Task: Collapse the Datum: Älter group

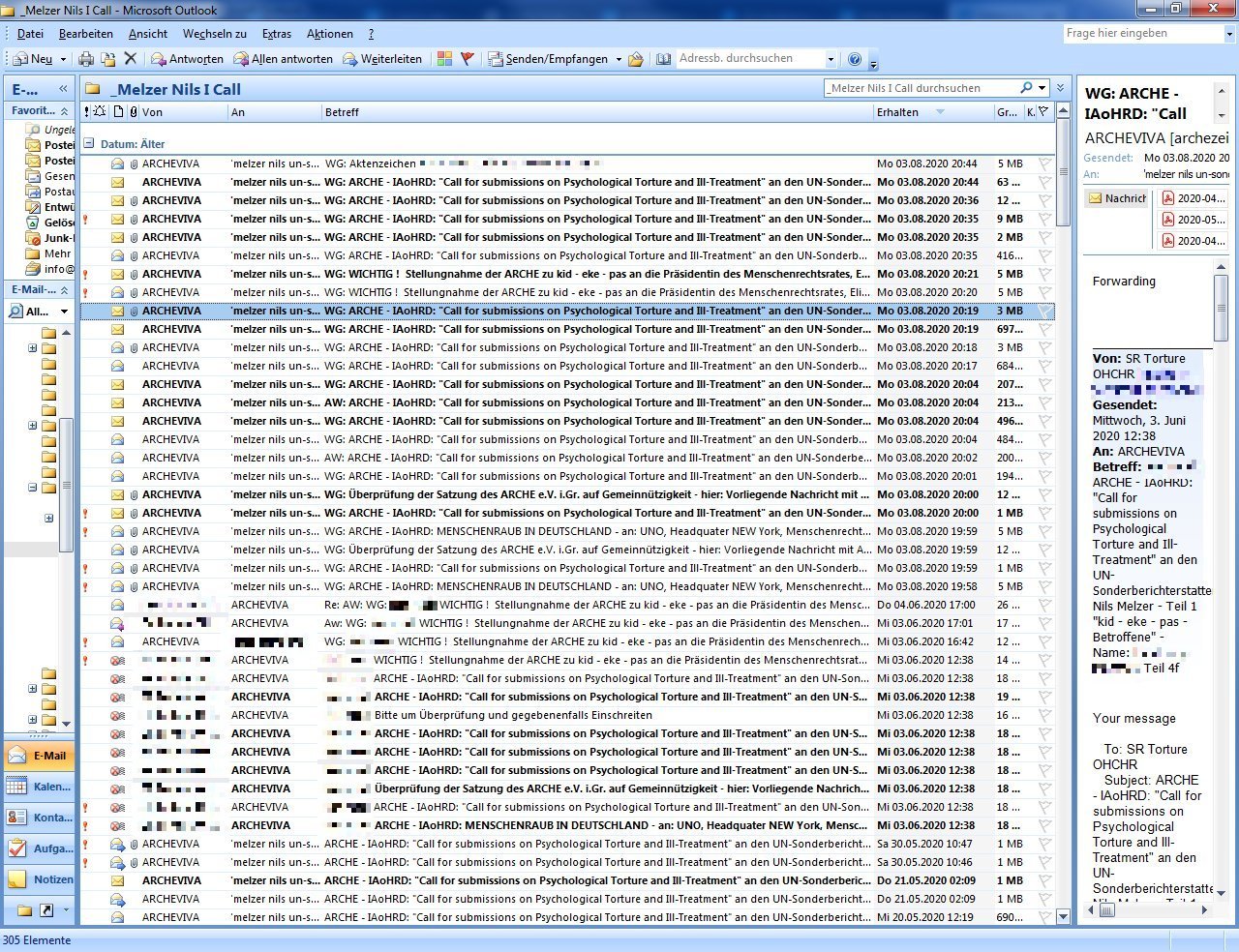Action: pos(90,144)
